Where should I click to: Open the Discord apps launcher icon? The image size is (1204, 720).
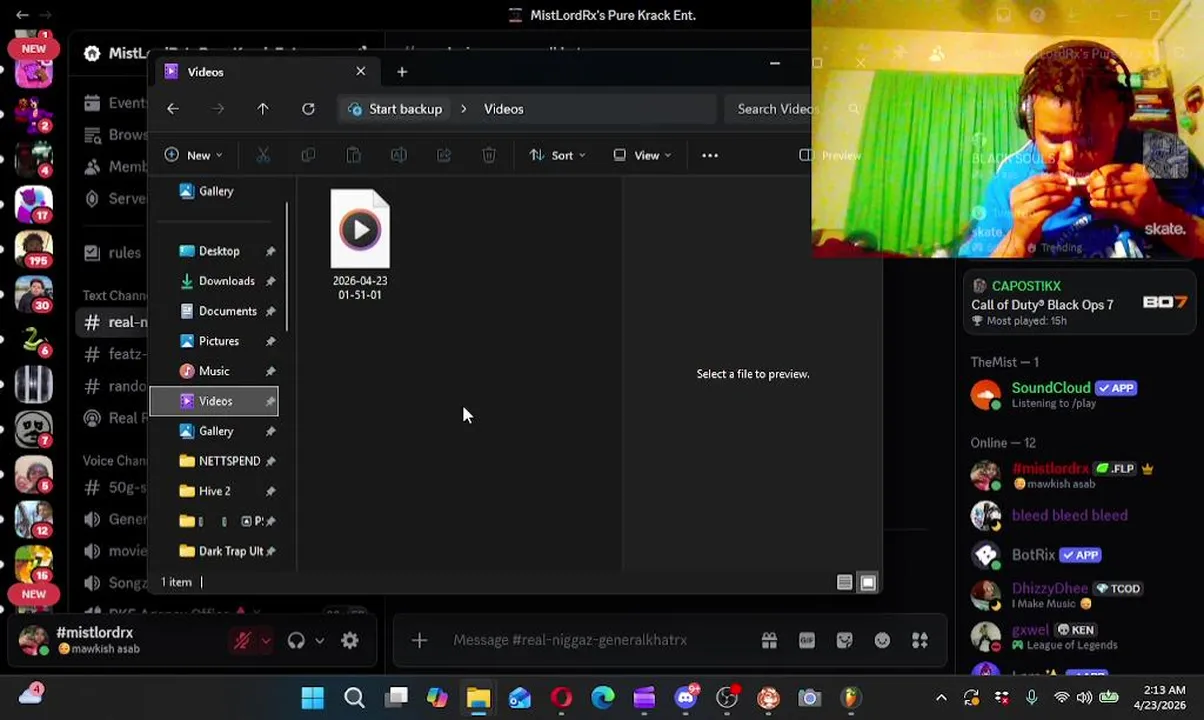[x=920, y=640]
